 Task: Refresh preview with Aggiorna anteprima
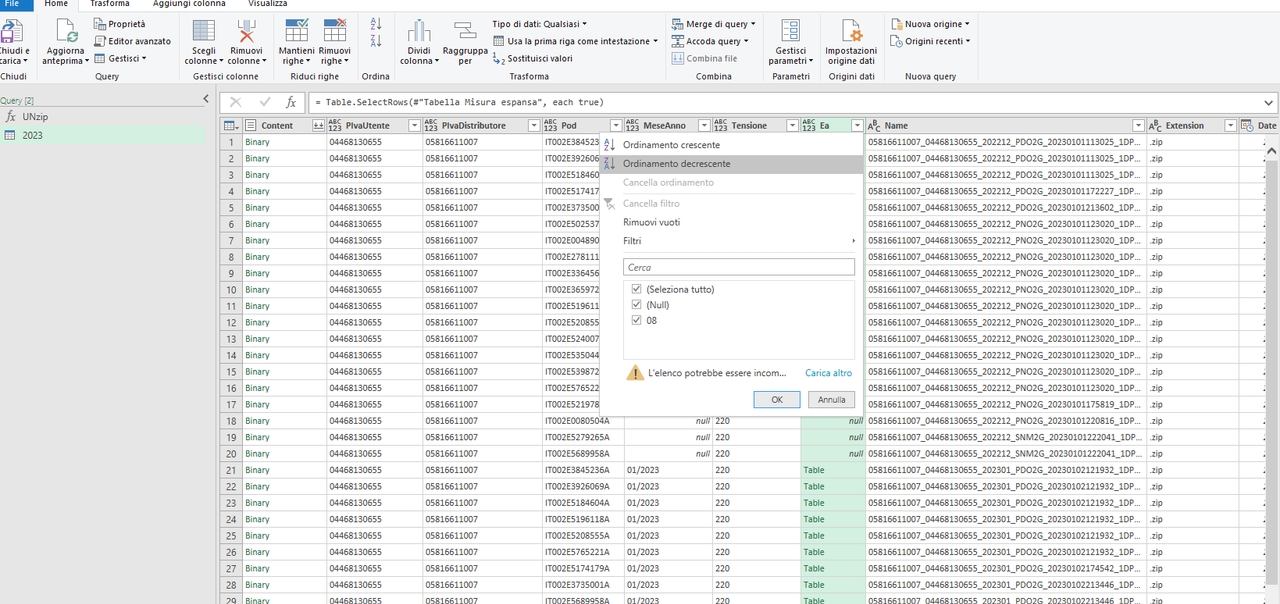65,42
